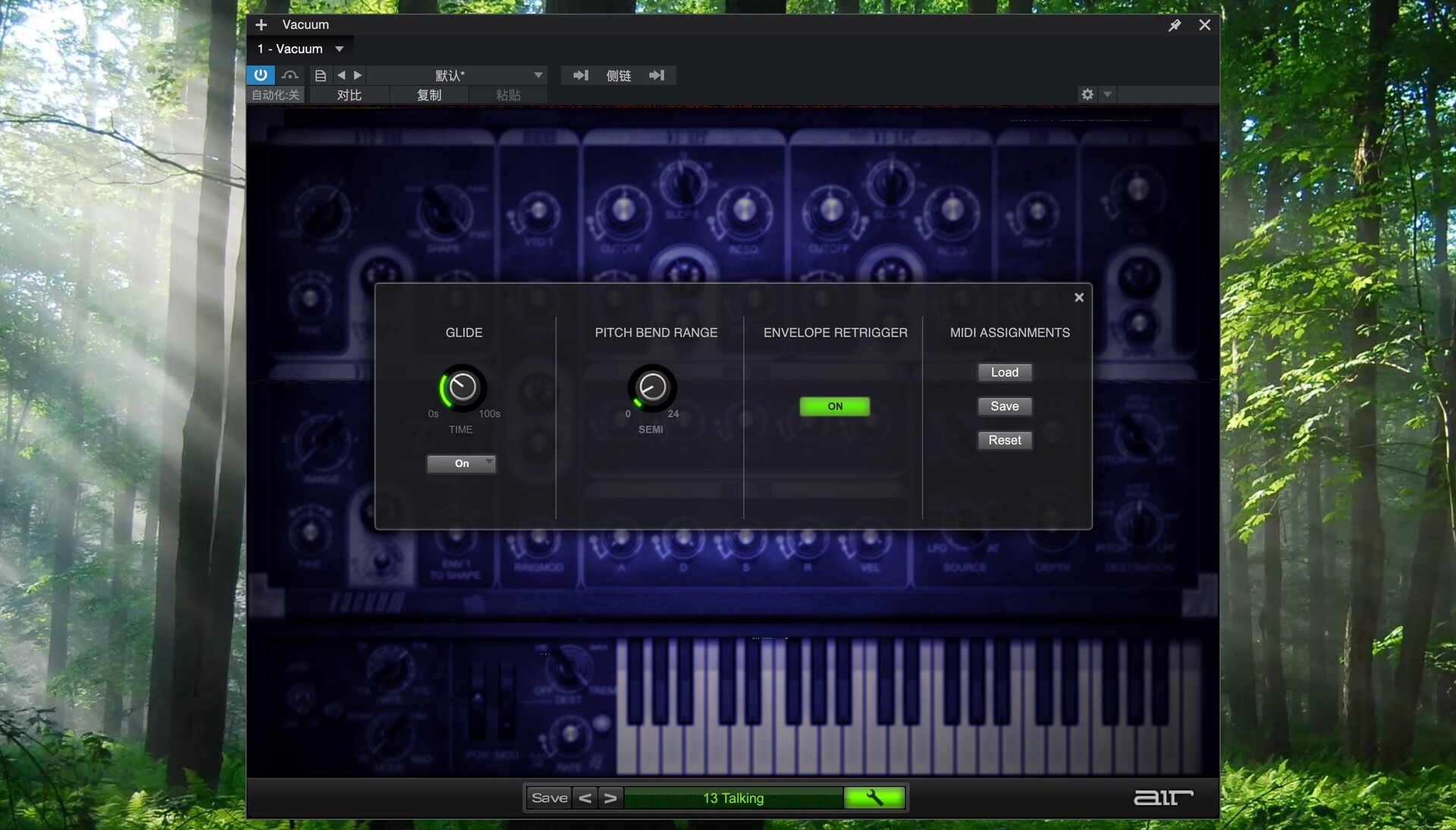
Task: Open the Glide On dropdown
Action: tap(461, 463)
